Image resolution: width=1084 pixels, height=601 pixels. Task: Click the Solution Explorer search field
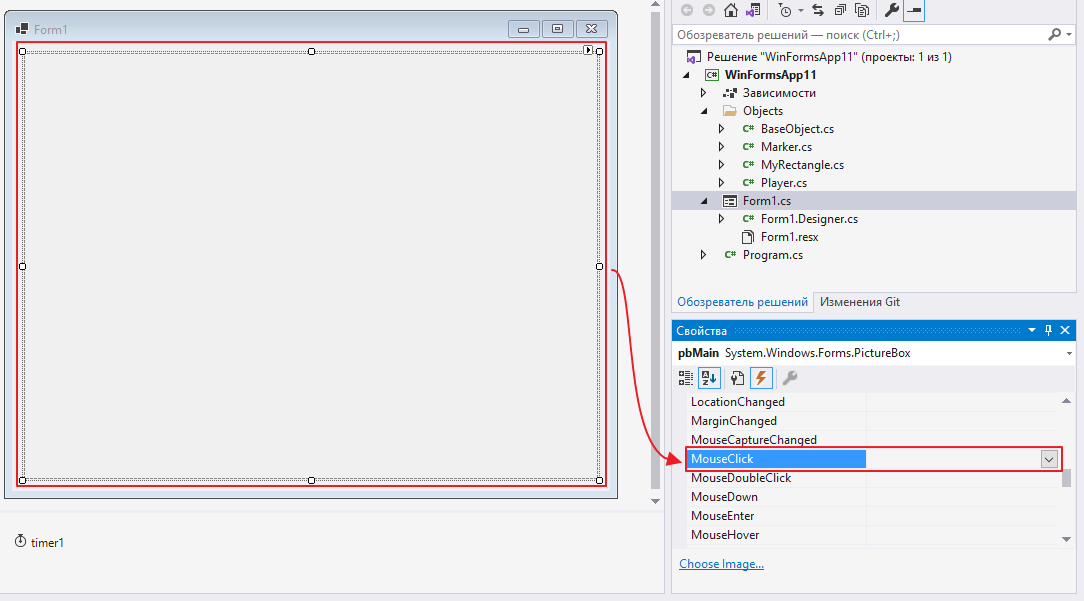[x=860, y=34]
